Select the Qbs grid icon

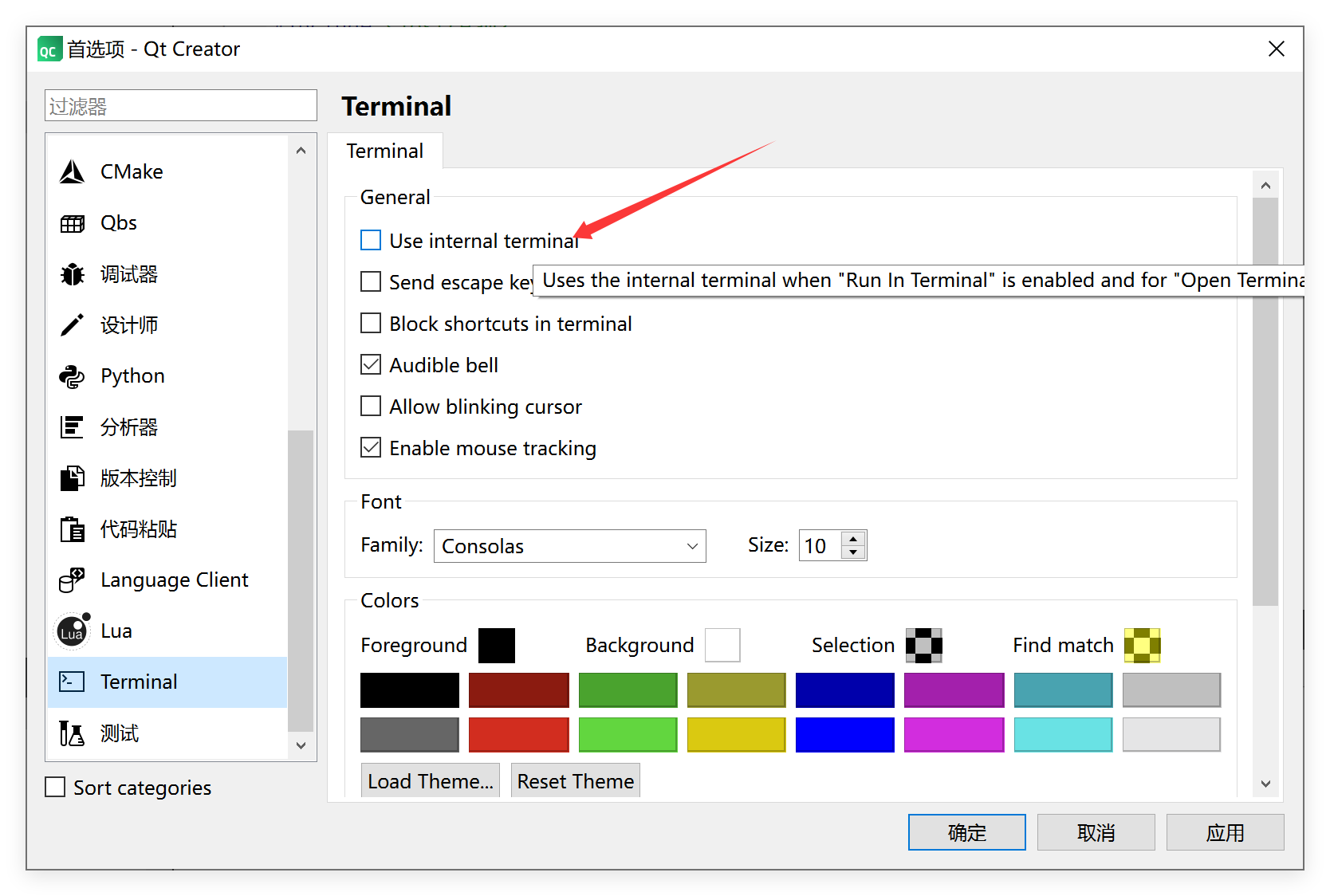coord(72,223)
